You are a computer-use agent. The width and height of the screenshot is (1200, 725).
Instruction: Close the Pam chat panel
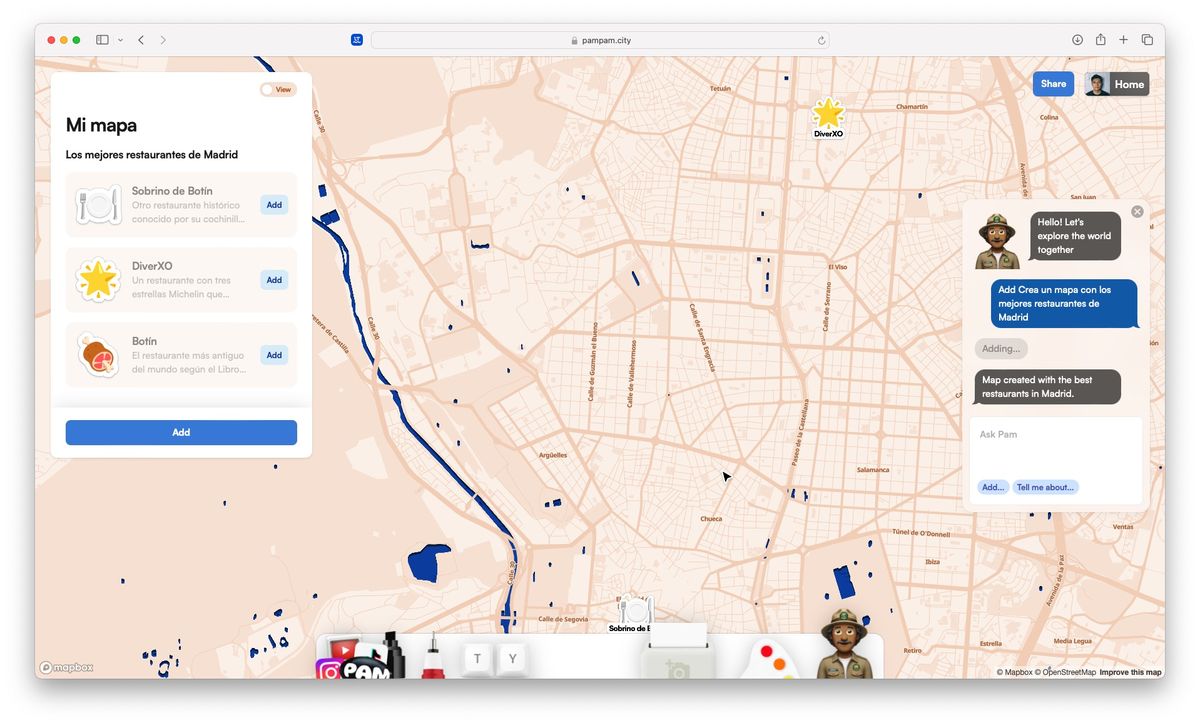(x=1137, y=211)
